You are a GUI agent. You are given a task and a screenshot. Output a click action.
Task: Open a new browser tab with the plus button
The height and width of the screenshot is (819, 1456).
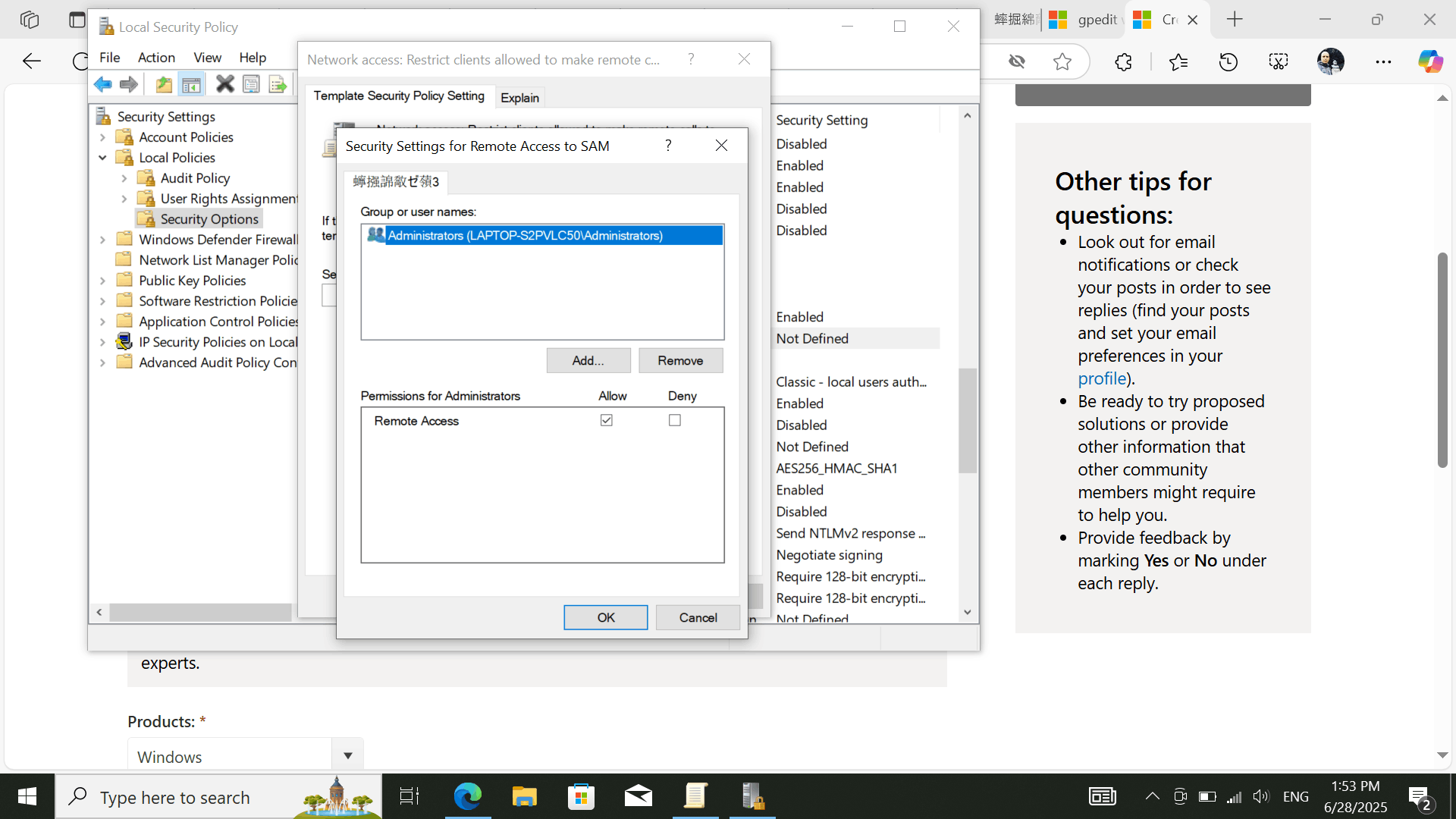[1235, 20]
